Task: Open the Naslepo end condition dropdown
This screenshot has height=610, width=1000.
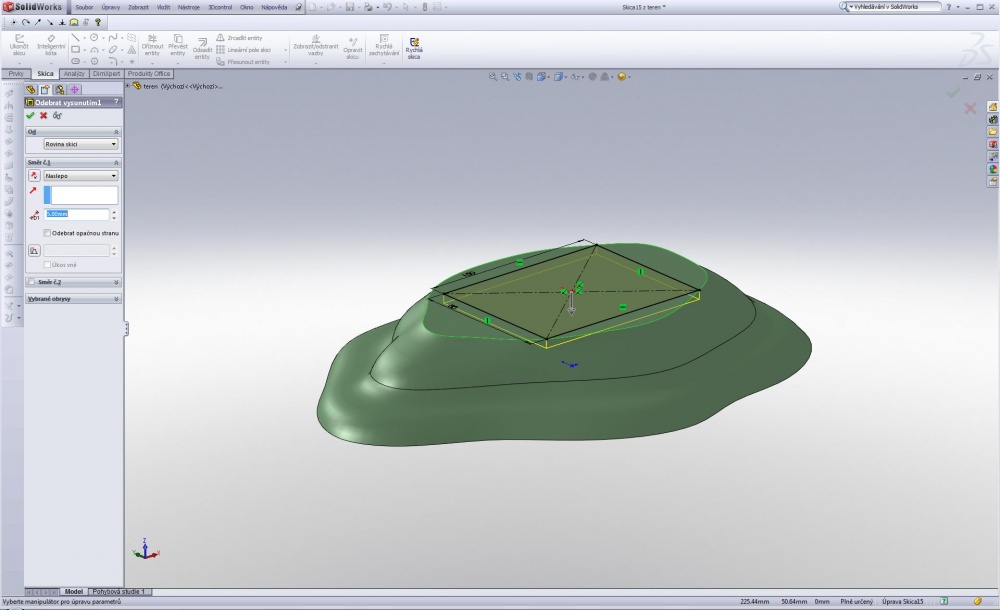Action: coord(80,175)
